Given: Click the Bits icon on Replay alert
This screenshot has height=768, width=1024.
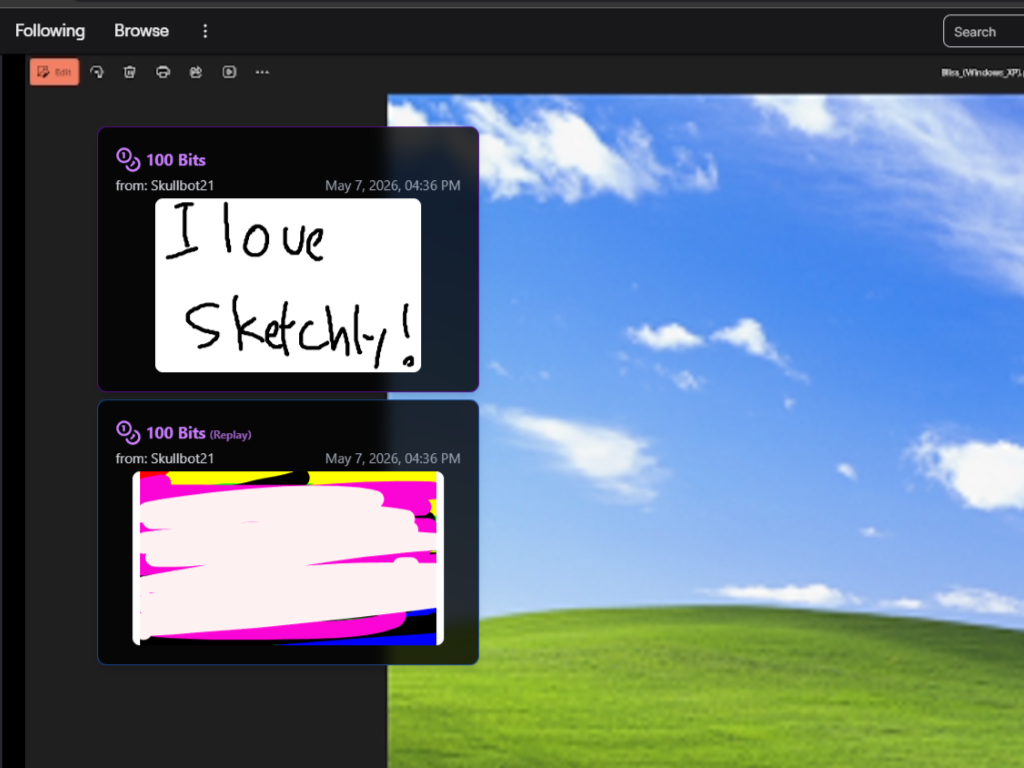Looking at the screenshot, I should pos(128,432).
